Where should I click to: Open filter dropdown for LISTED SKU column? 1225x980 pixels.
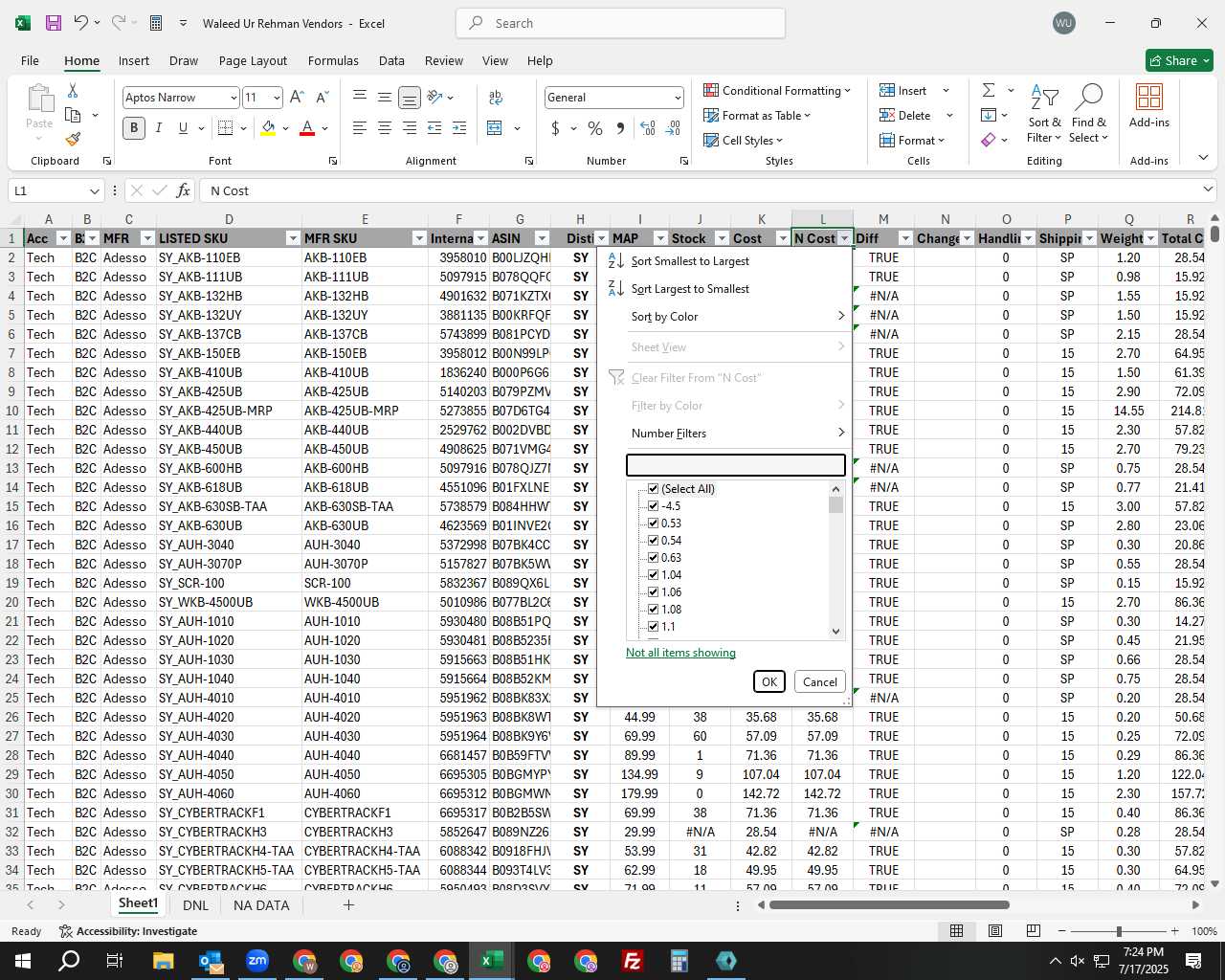coord(292,238)
